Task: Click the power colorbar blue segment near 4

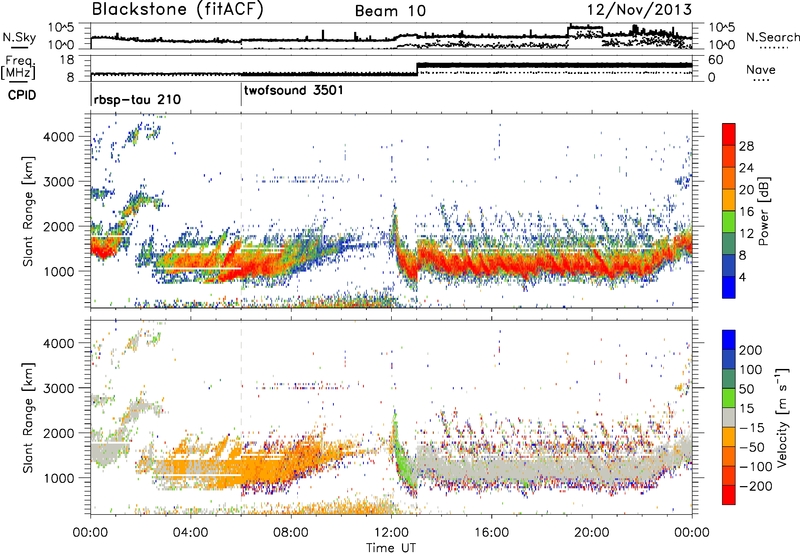Action: tap(729, 287)
